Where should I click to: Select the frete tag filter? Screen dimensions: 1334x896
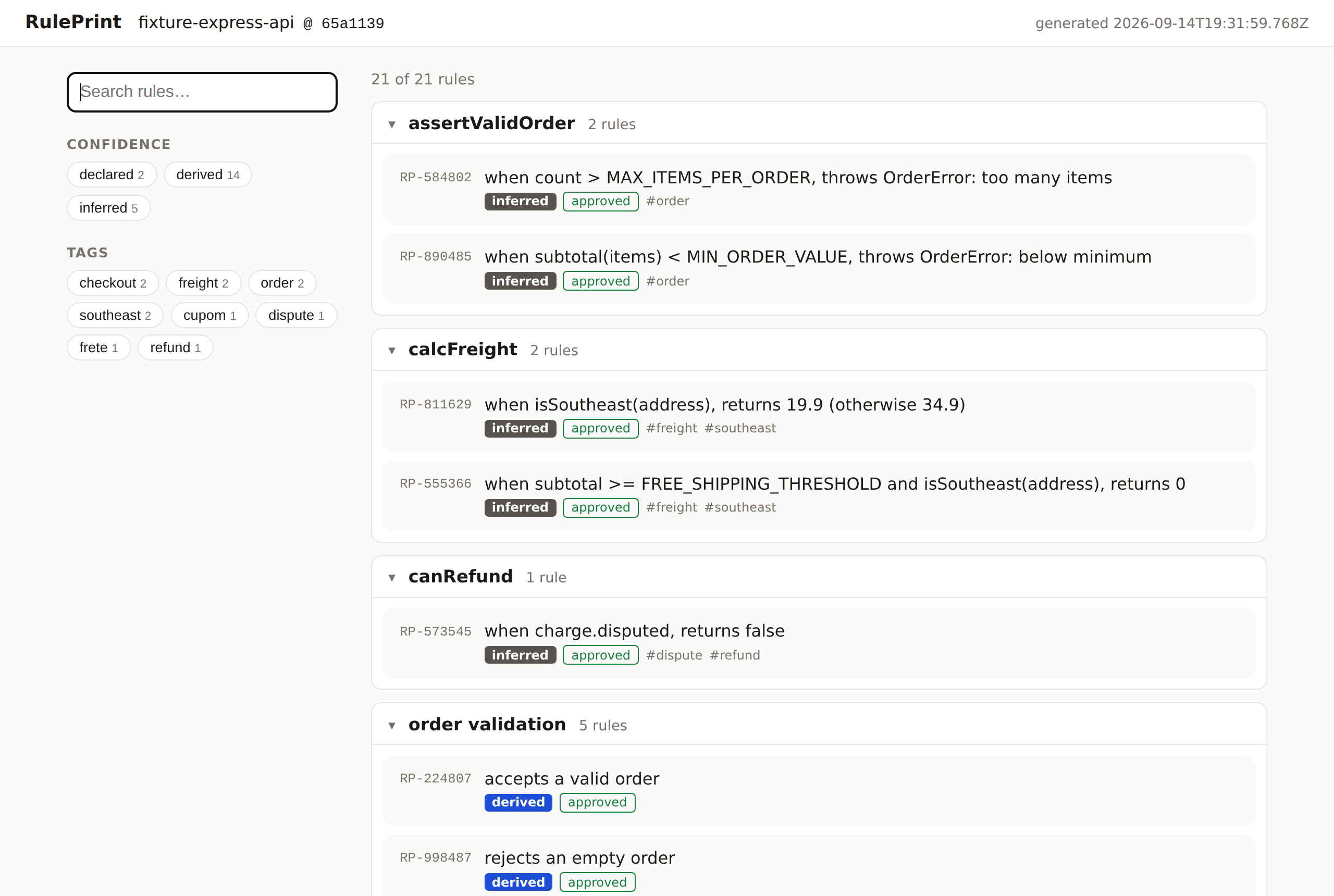pyautogui.click(x=99, y=347)
